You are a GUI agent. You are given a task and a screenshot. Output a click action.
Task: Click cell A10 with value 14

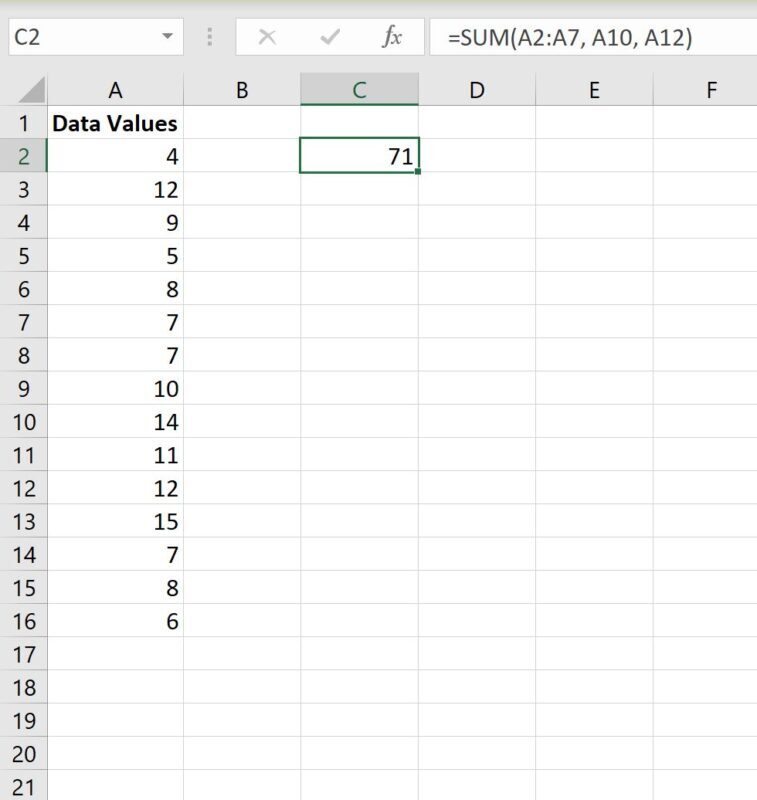pos(115,422)
